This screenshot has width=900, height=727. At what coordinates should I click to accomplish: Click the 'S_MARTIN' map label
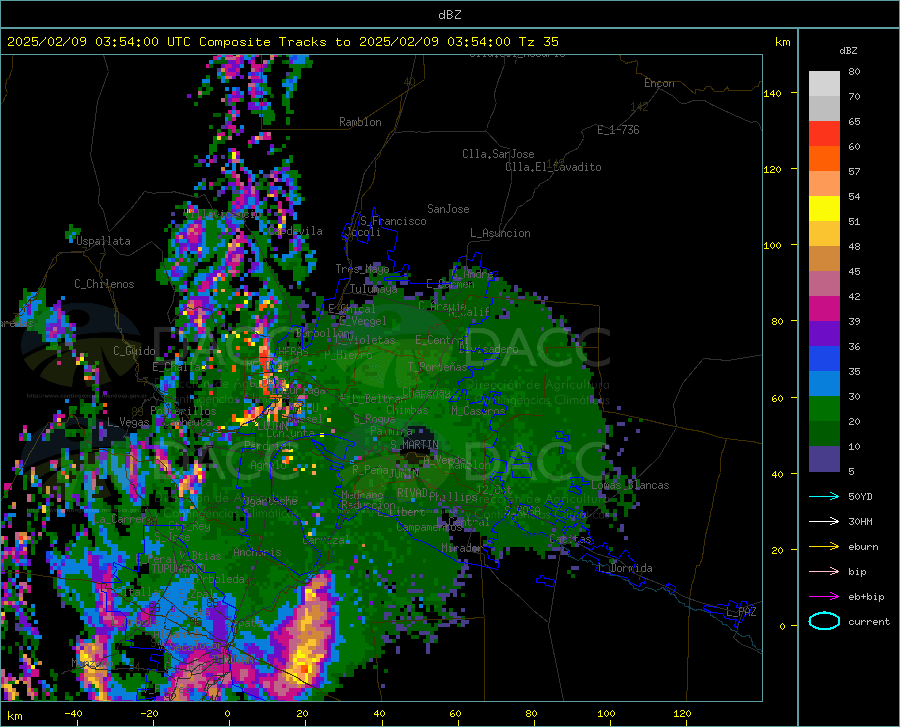pyautogui.click(x=414, y=445)
